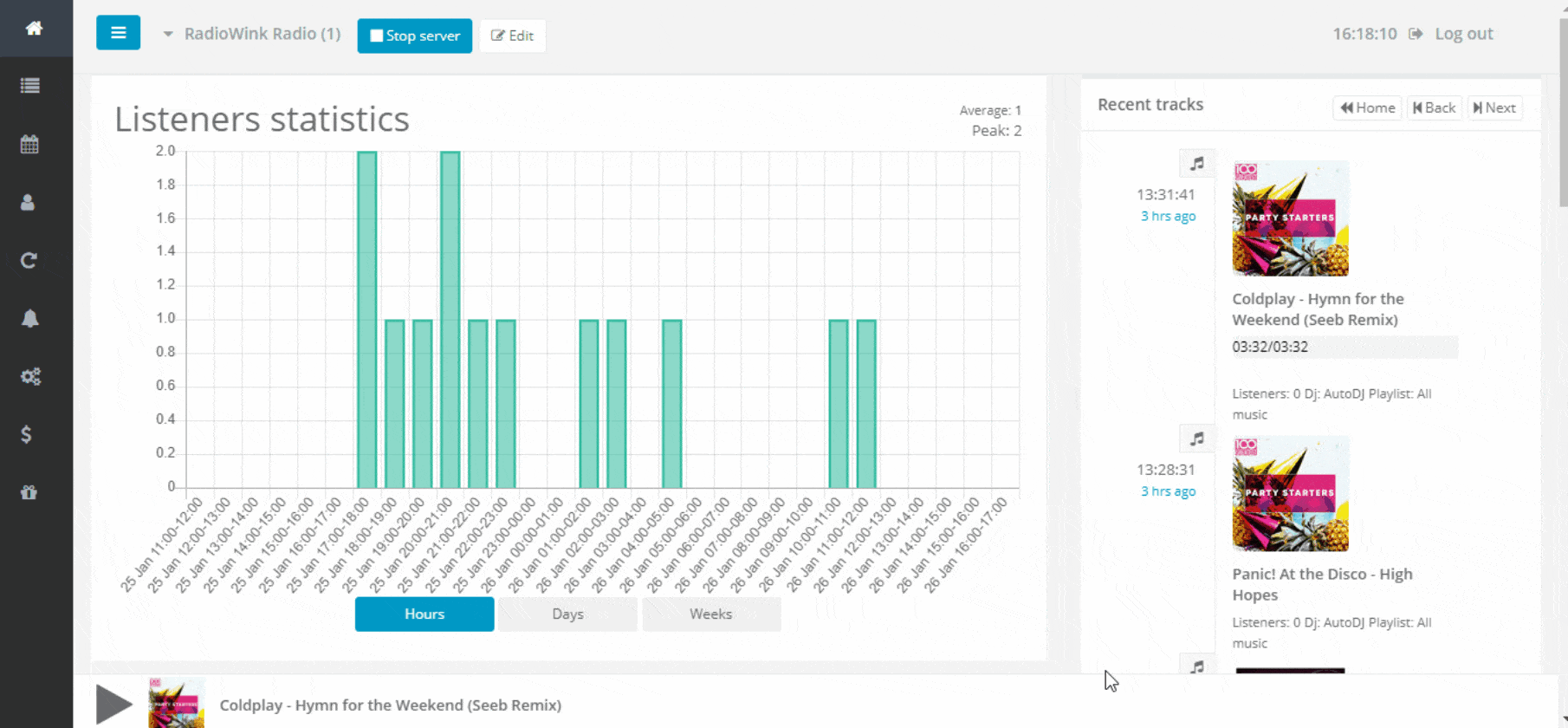Click the '3 hrs ago' under 13:28:31
This screenshot has height=728, width=1568.
click(1168, 491)
